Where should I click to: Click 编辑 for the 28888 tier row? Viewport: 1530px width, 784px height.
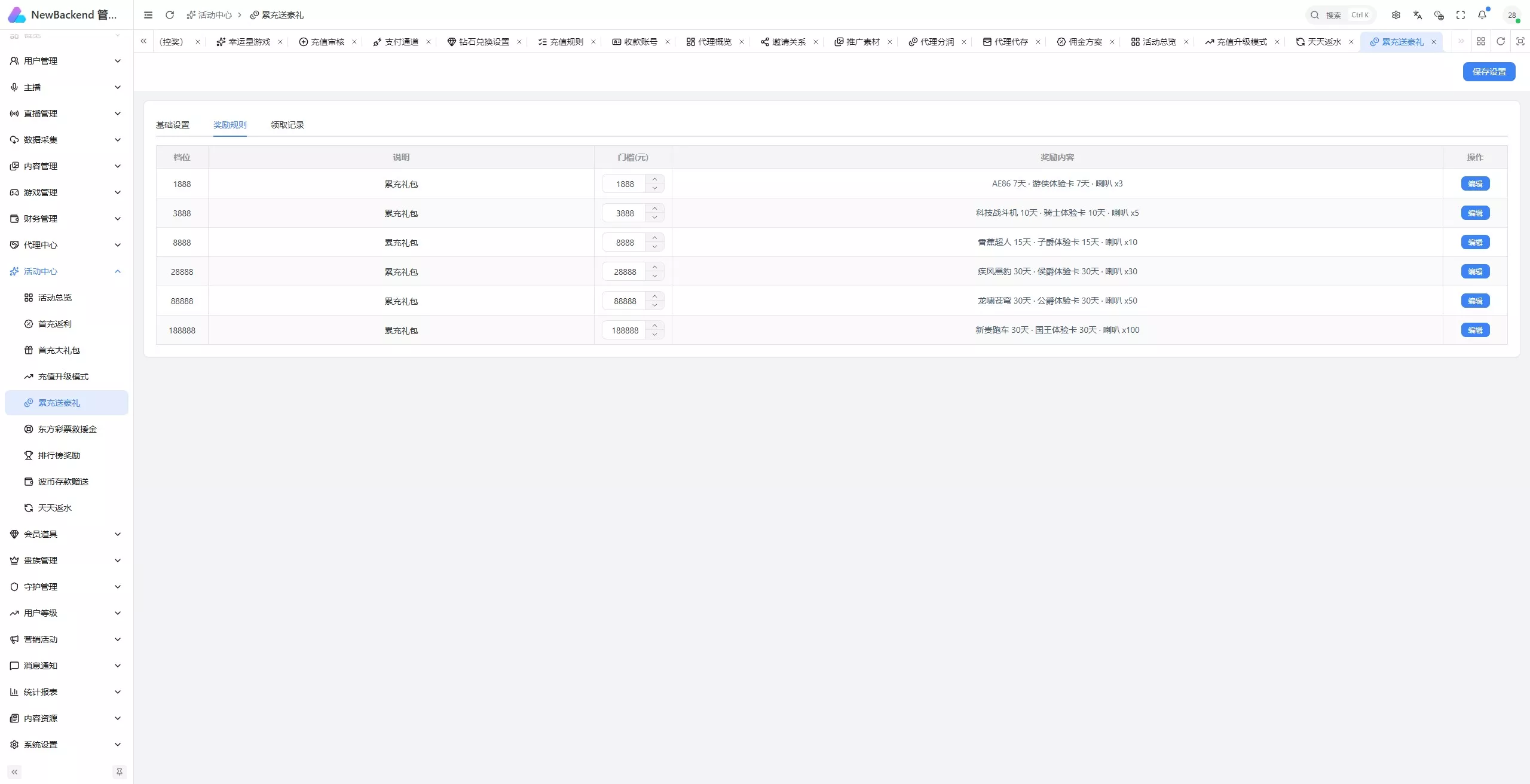click(x=1475, y=271)
